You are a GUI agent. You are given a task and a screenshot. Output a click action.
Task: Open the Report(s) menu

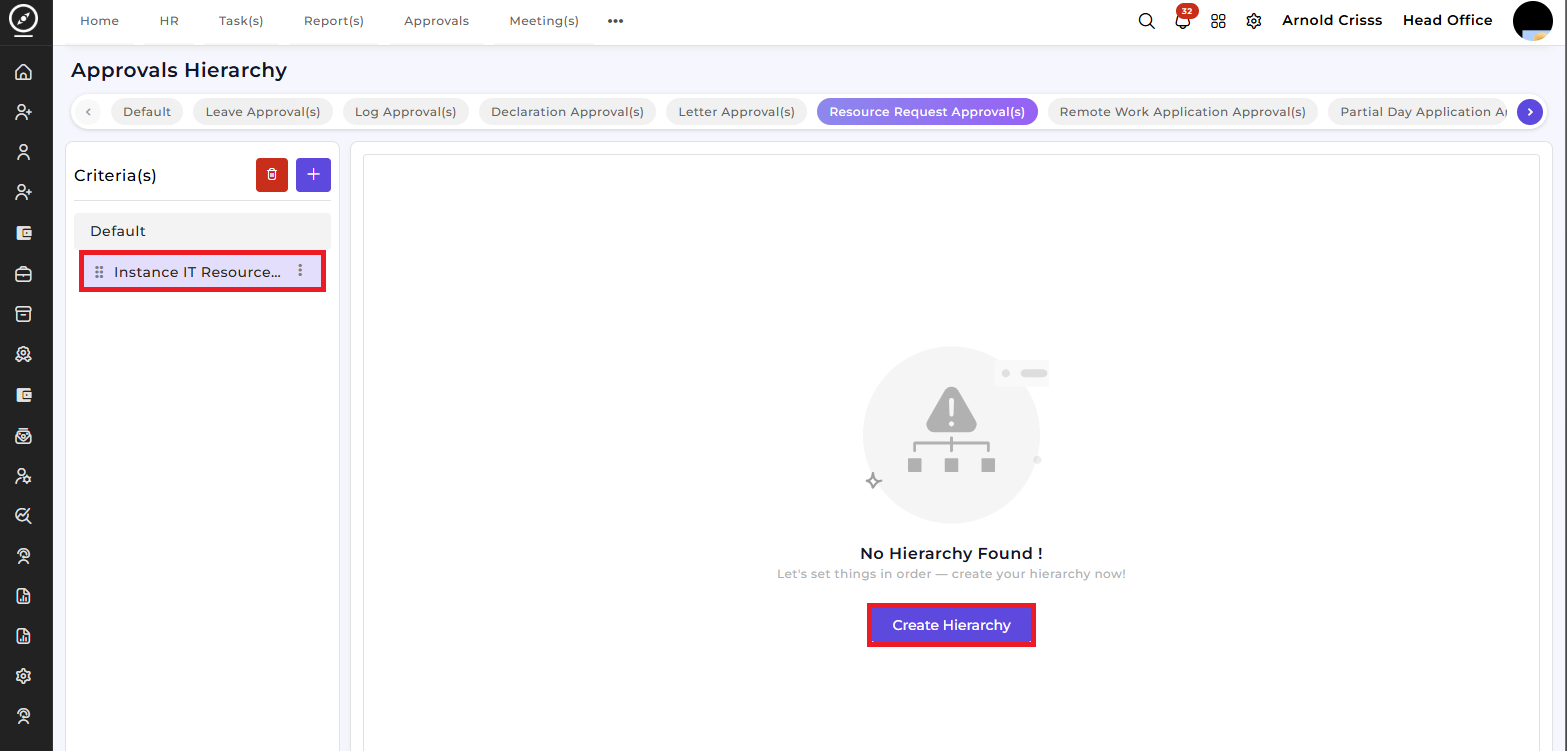click(334, 21)
